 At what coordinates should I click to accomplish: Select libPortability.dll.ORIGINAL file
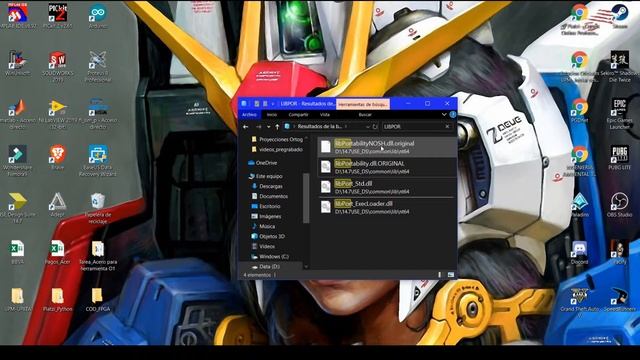(387, 167)
